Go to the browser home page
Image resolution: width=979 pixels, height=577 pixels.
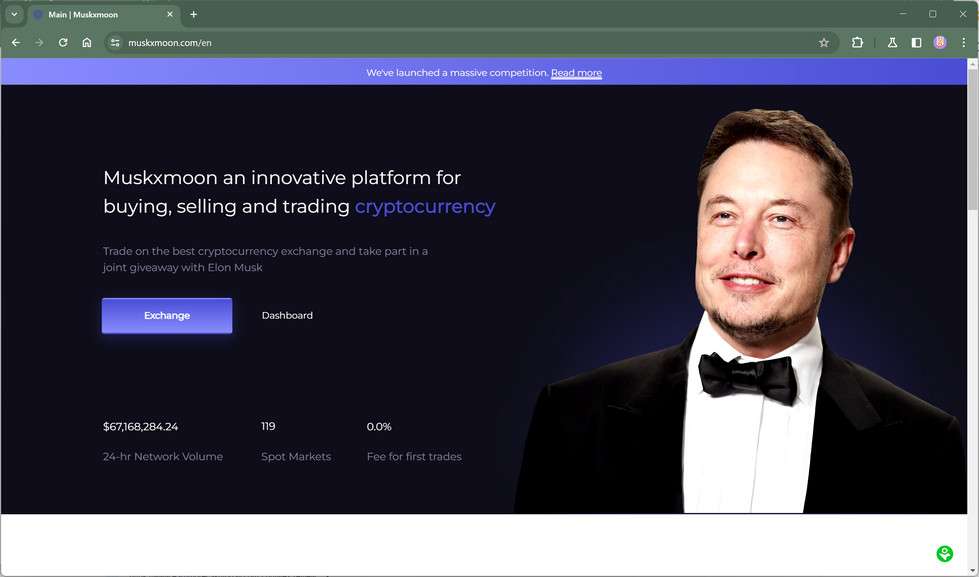pos(87,43)
